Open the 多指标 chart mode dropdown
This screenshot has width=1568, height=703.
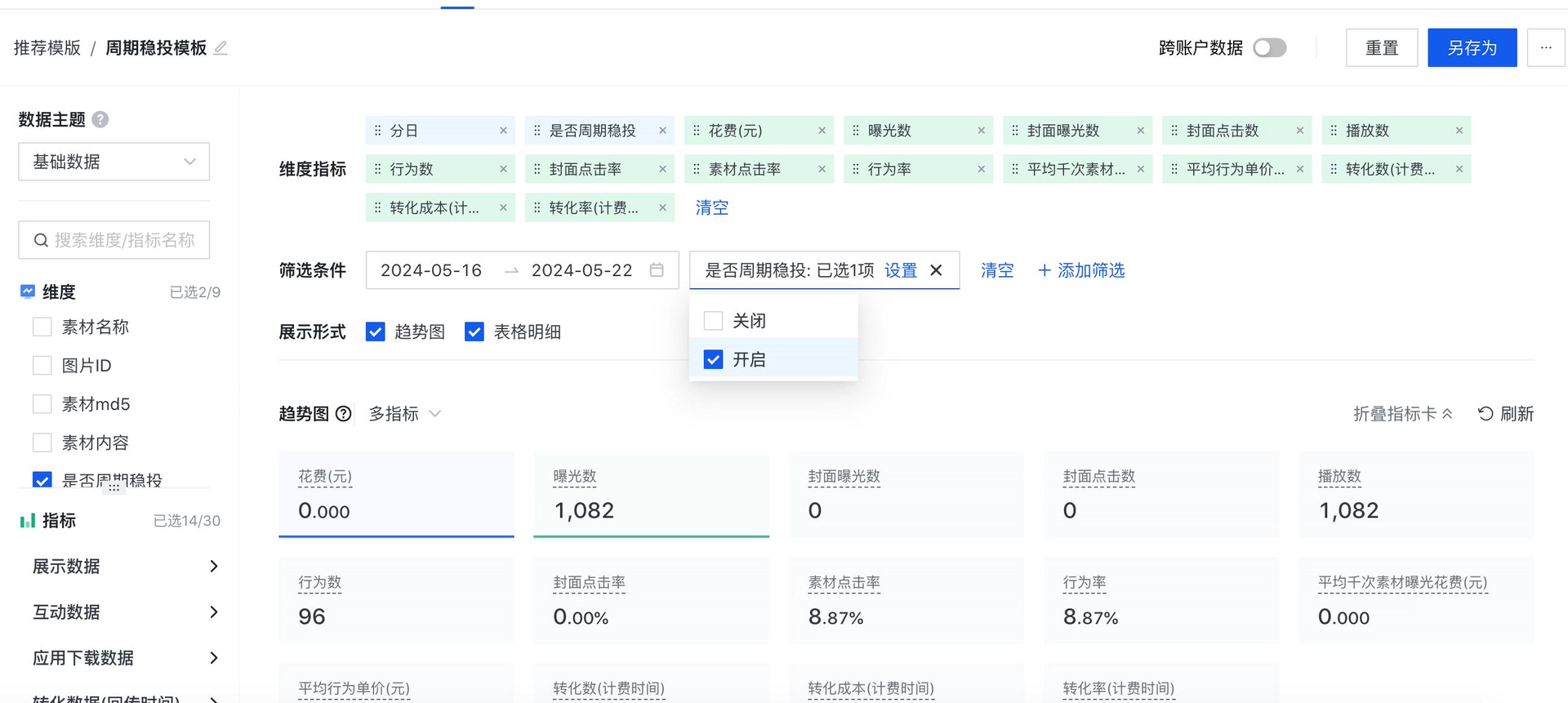pyautogui.click(x=405, y=414)
